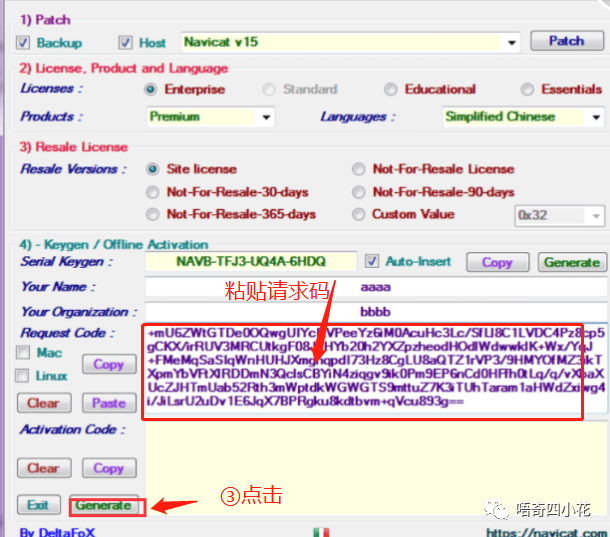Click the Patch button
The height and width of the screenshot is (537, 610).
567,41
